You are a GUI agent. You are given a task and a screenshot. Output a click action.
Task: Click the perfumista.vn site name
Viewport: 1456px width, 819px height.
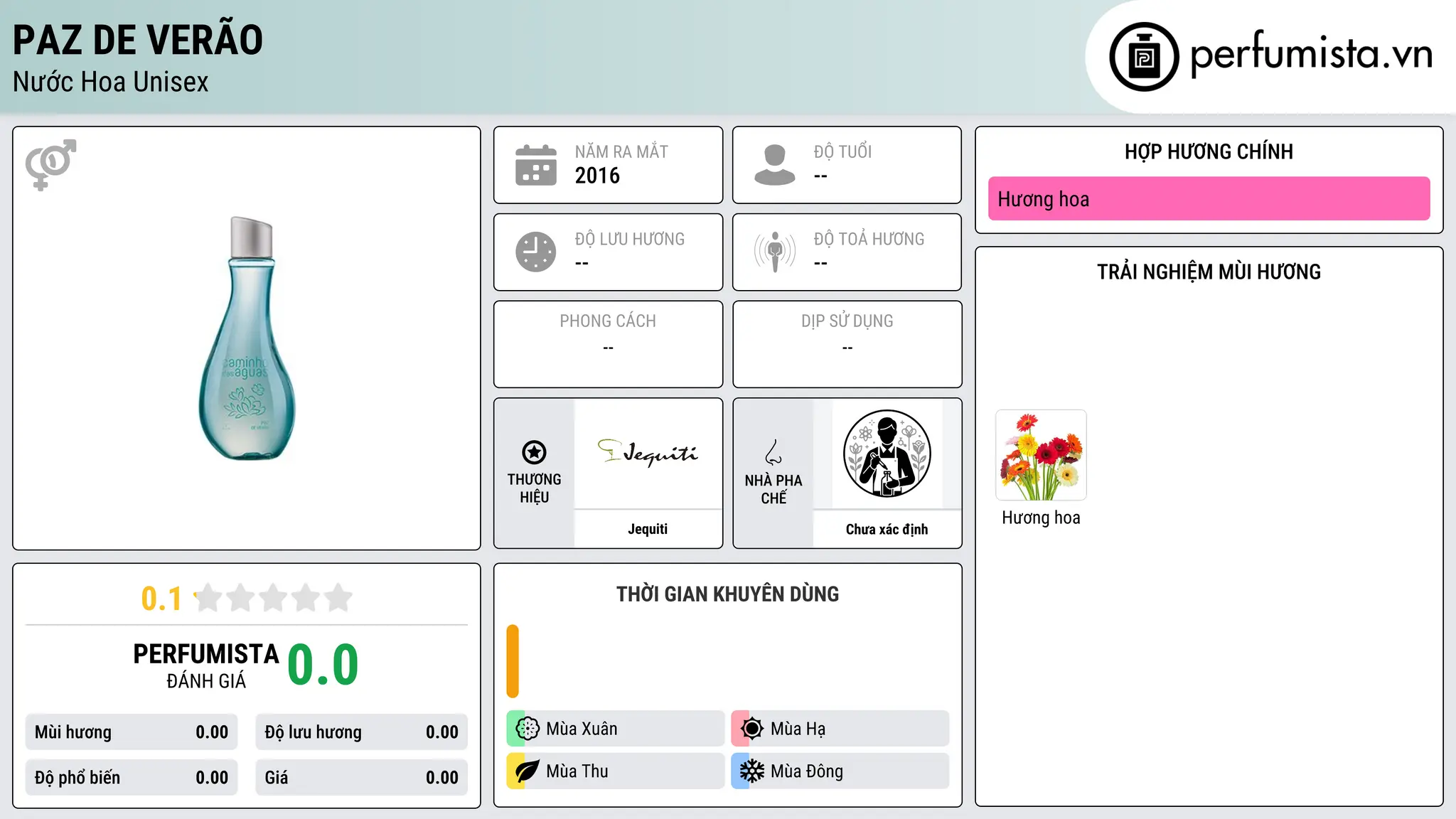coord(1312,53)
